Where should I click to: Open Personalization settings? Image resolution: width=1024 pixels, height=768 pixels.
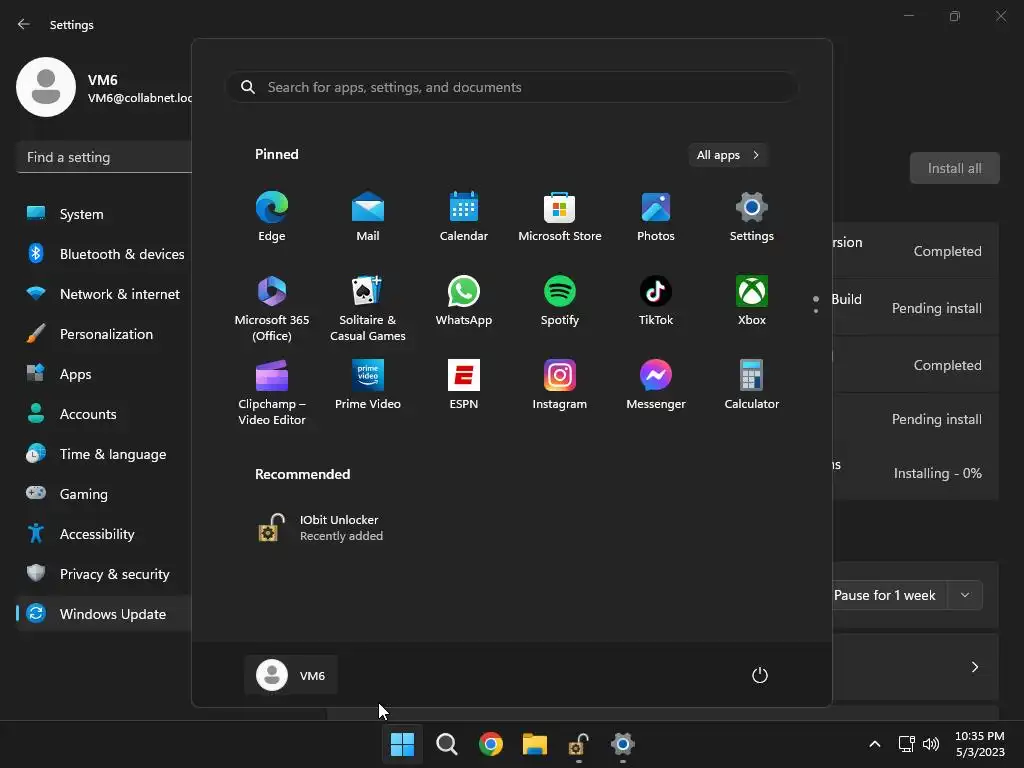104,334
